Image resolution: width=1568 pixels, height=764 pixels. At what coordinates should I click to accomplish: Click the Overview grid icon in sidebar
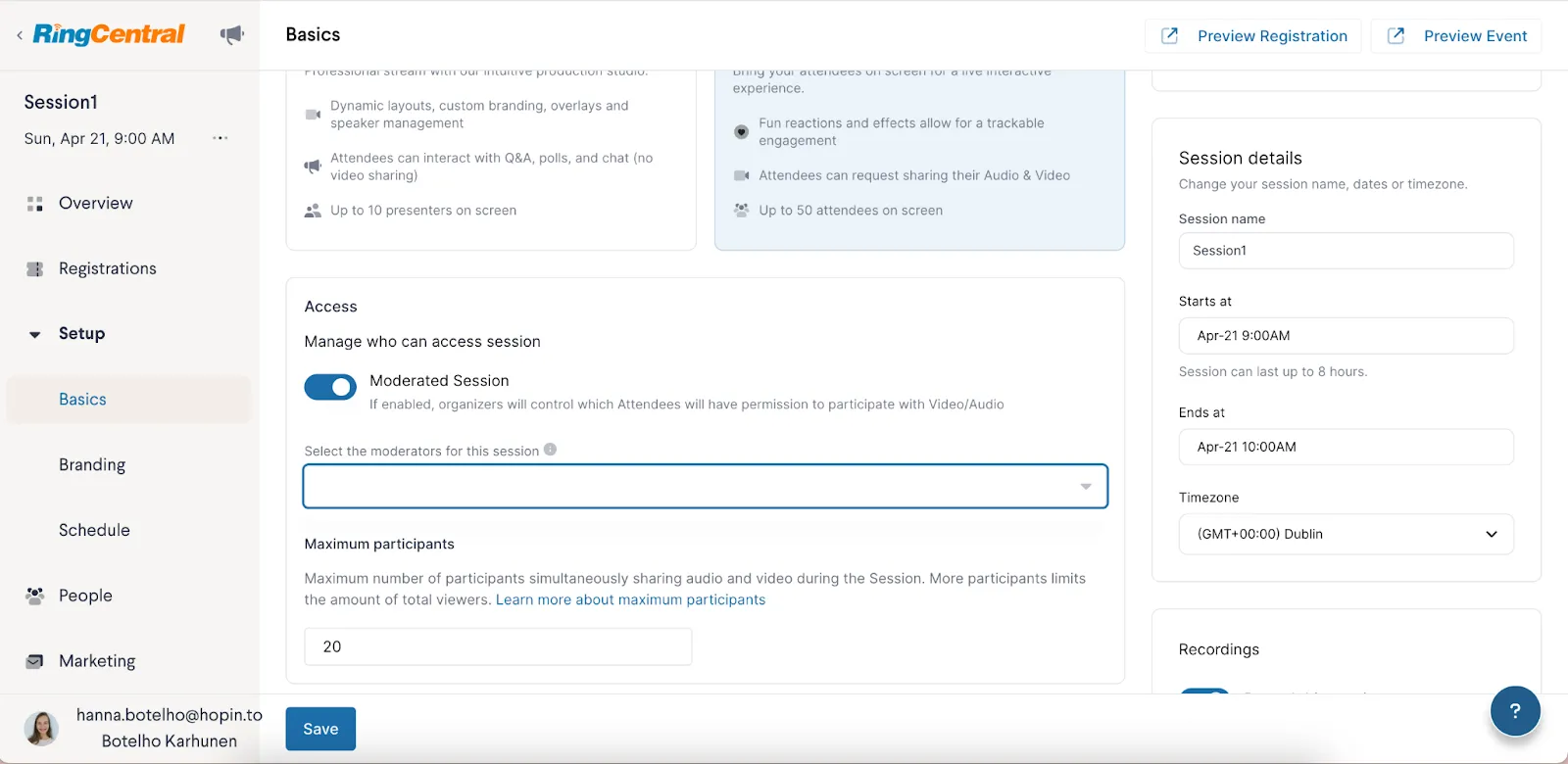pyautogui.click(x=35, y=204)
